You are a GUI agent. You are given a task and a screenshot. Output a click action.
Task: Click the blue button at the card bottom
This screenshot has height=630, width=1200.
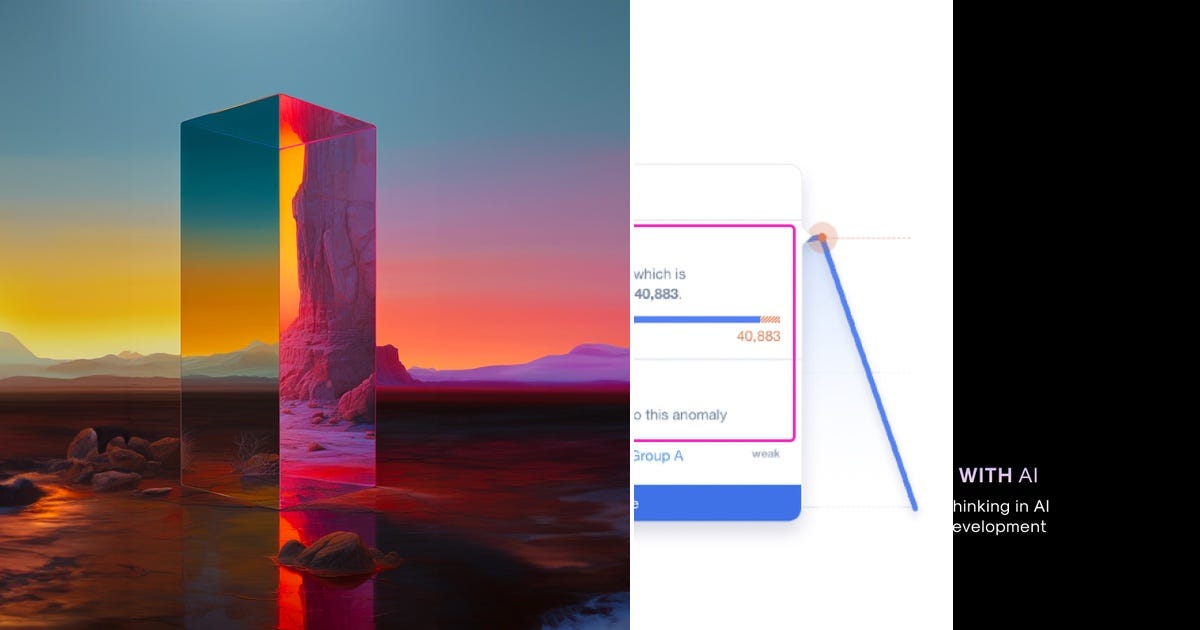tap(717, 503)
